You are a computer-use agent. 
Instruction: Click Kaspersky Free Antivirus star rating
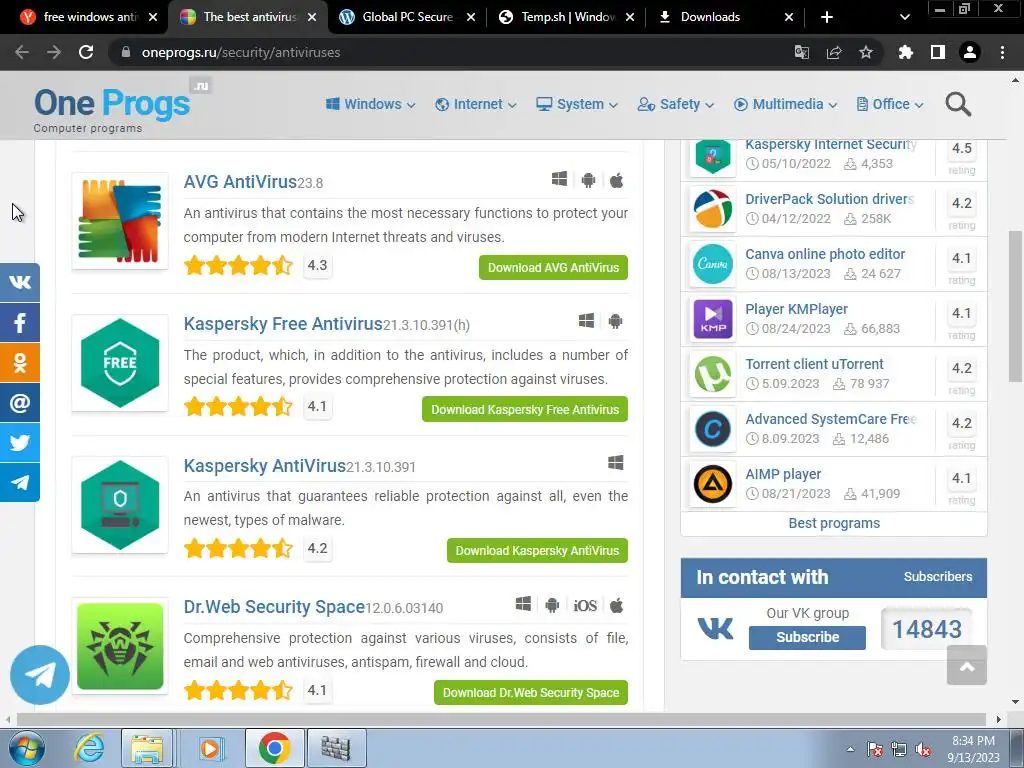tap(238, 407)
